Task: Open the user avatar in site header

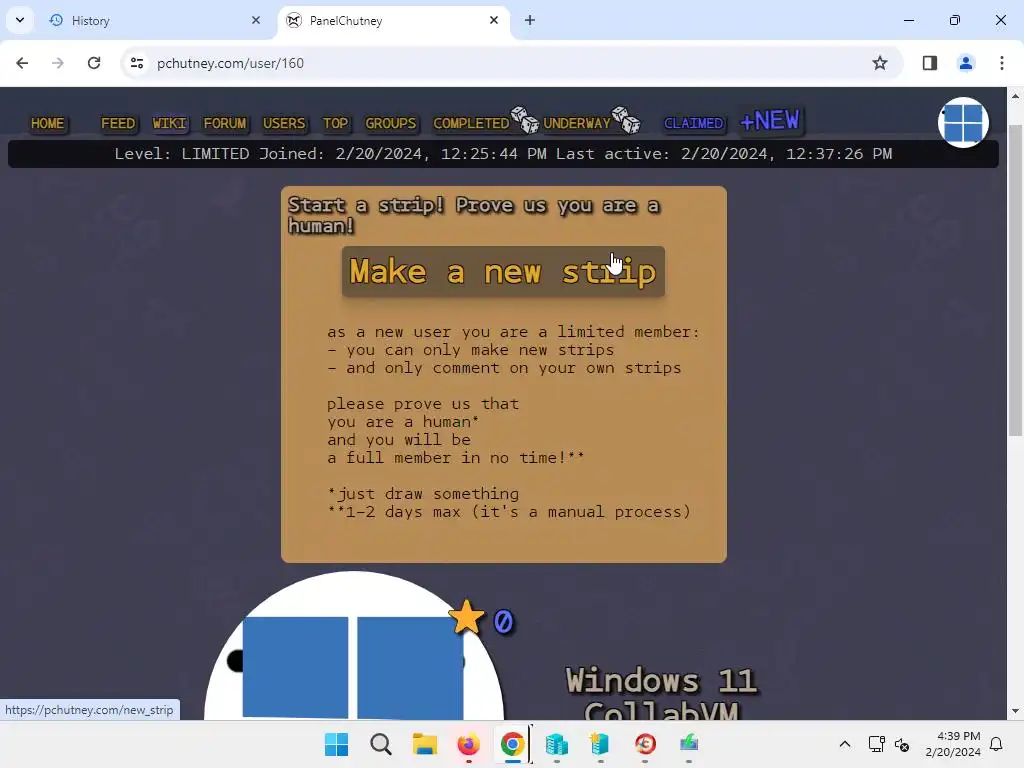Action: (963, 123)
